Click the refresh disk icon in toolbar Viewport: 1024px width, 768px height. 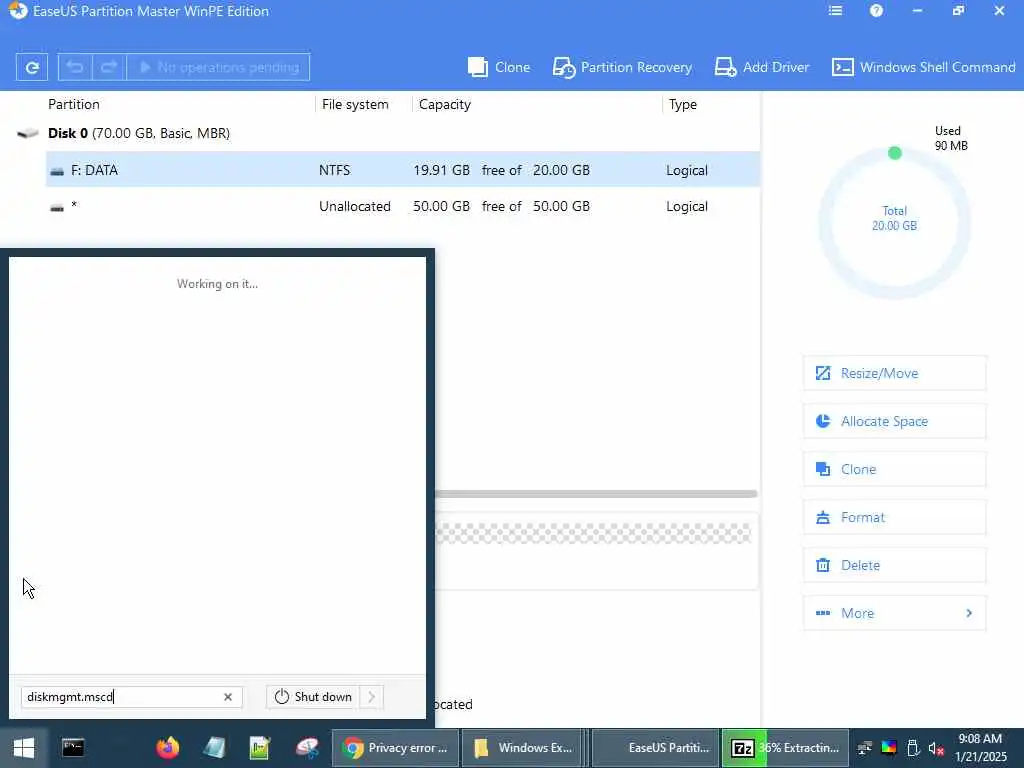pyautogui.click(x=31, y=67)
